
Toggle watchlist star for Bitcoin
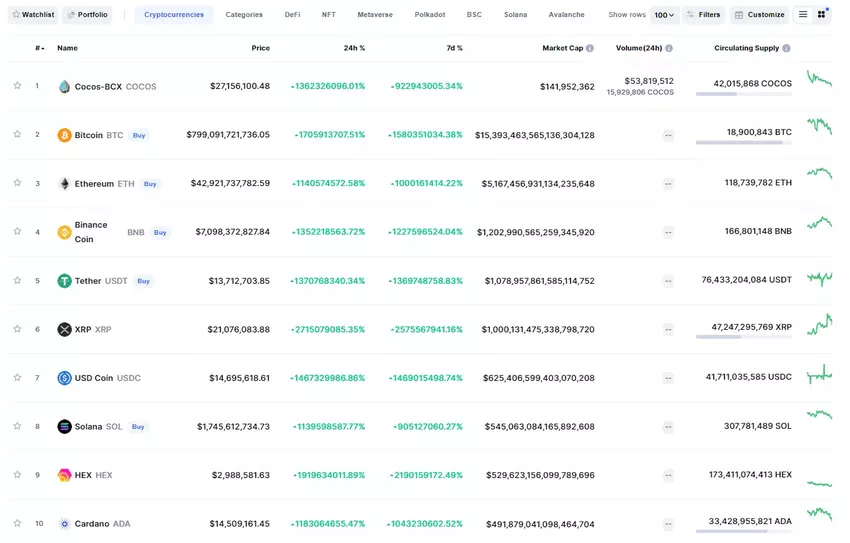(x=17, y=134)
